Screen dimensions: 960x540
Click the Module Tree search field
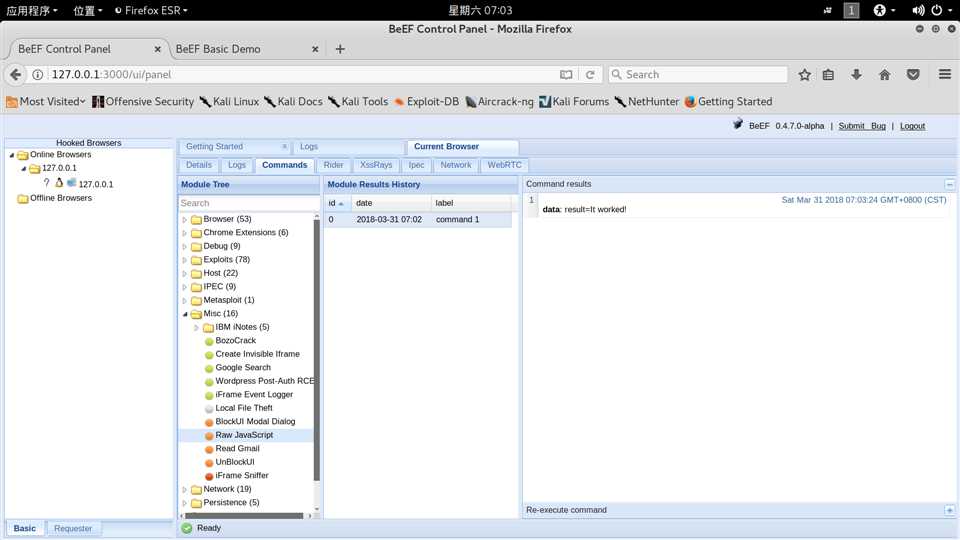[x=248, y=203]
